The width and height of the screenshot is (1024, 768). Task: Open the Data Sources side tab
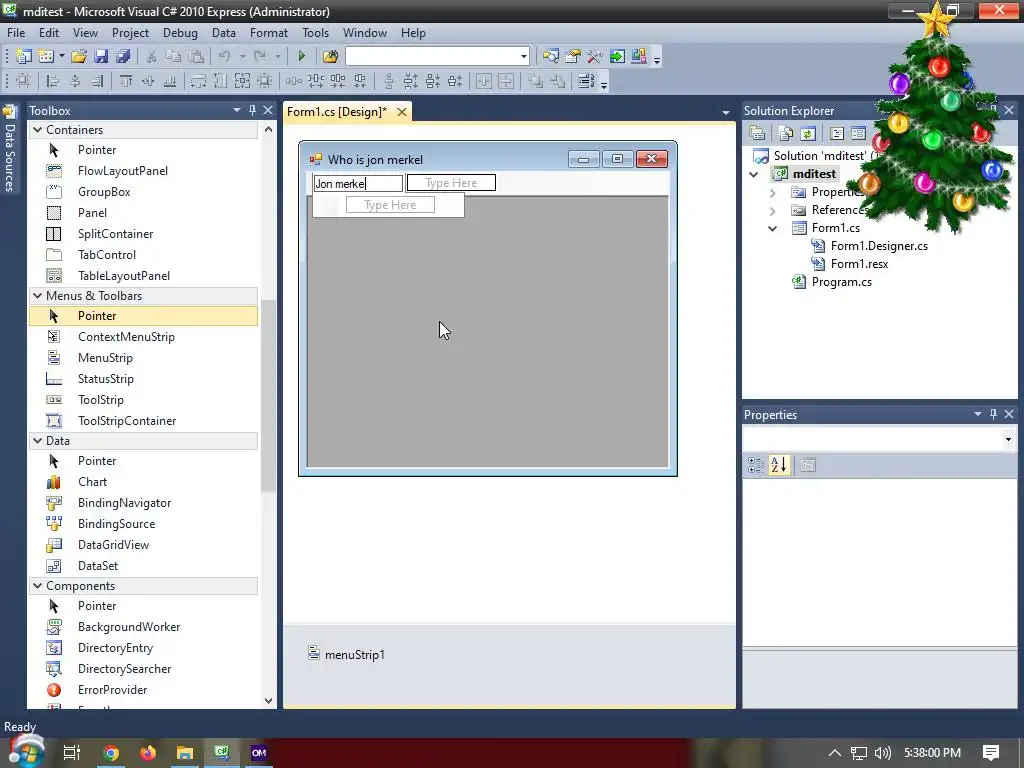tap(10, 149)
